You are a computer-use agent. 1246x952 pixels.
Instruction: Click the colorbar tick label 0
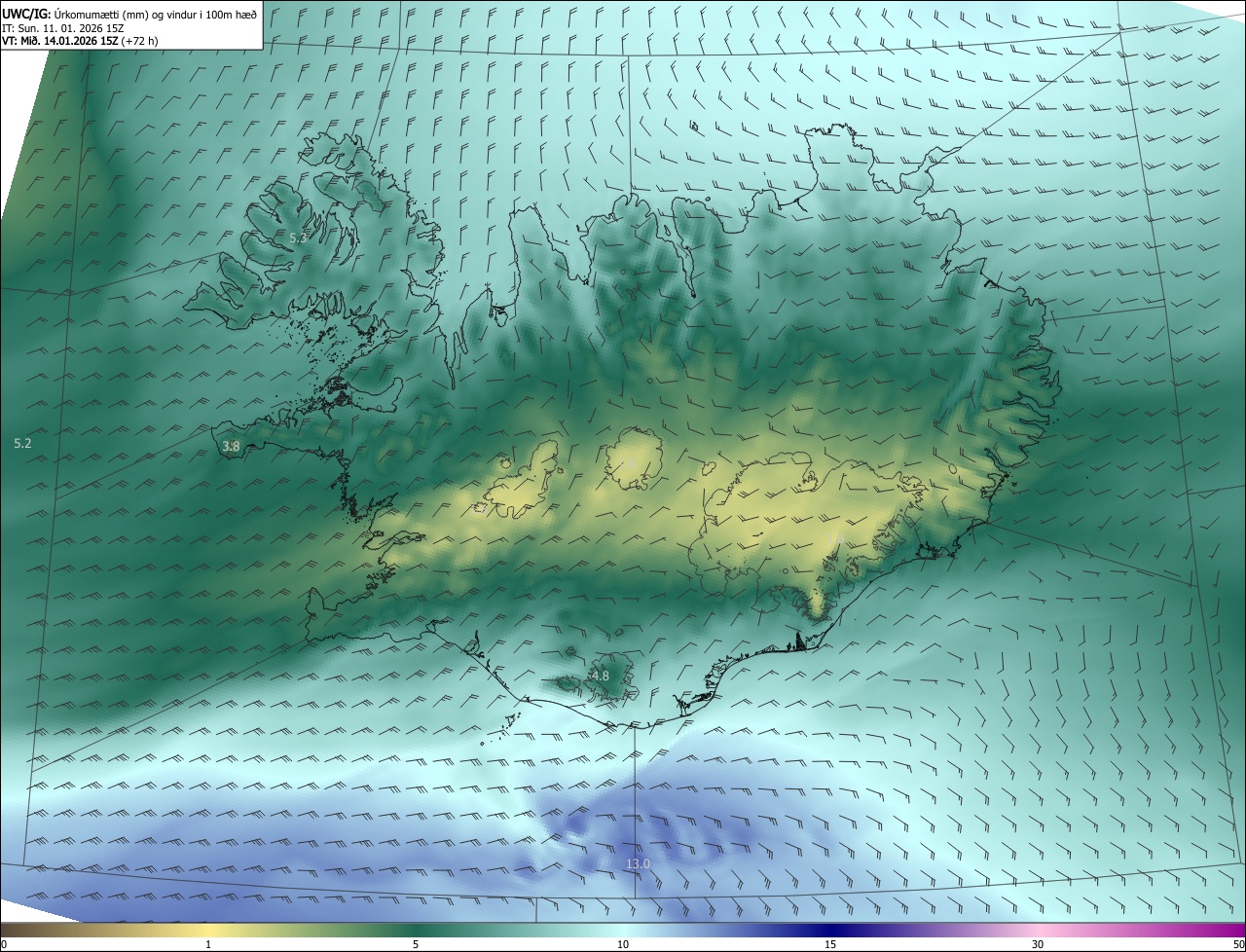coord(3,944)
